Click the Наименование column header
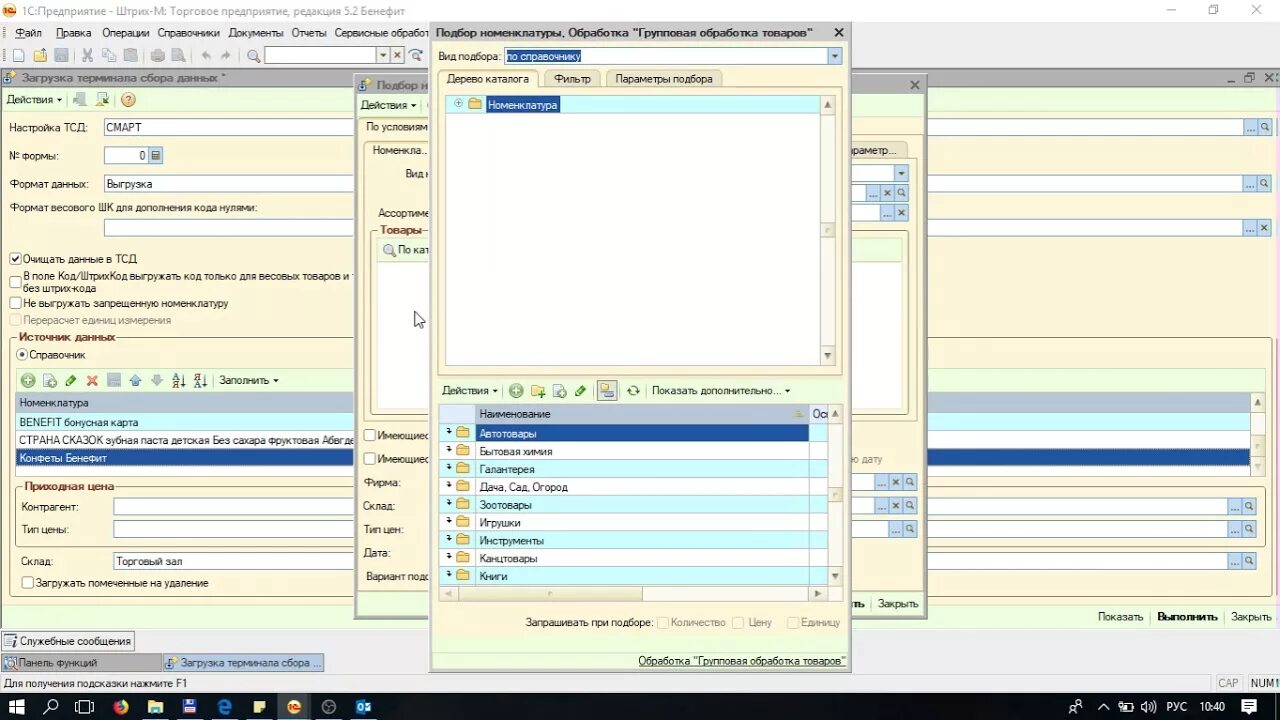 point(641,414)
